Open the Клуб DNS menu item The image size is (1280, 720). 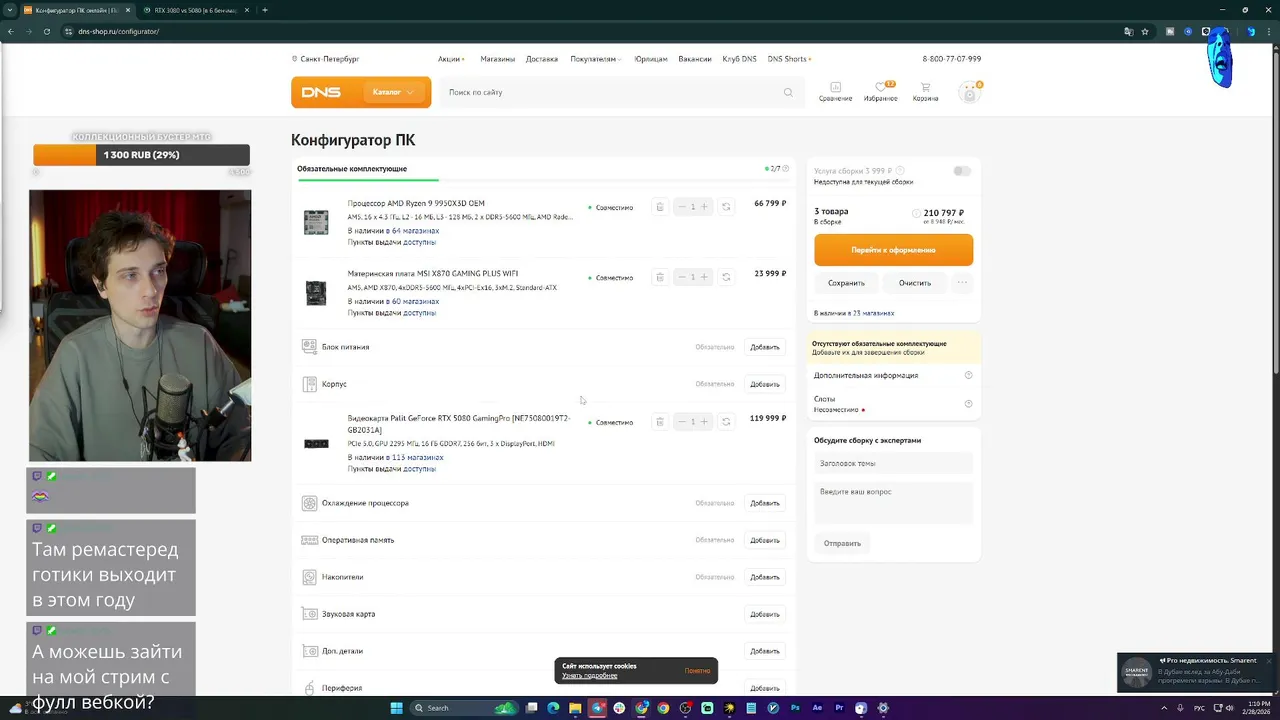739,59
